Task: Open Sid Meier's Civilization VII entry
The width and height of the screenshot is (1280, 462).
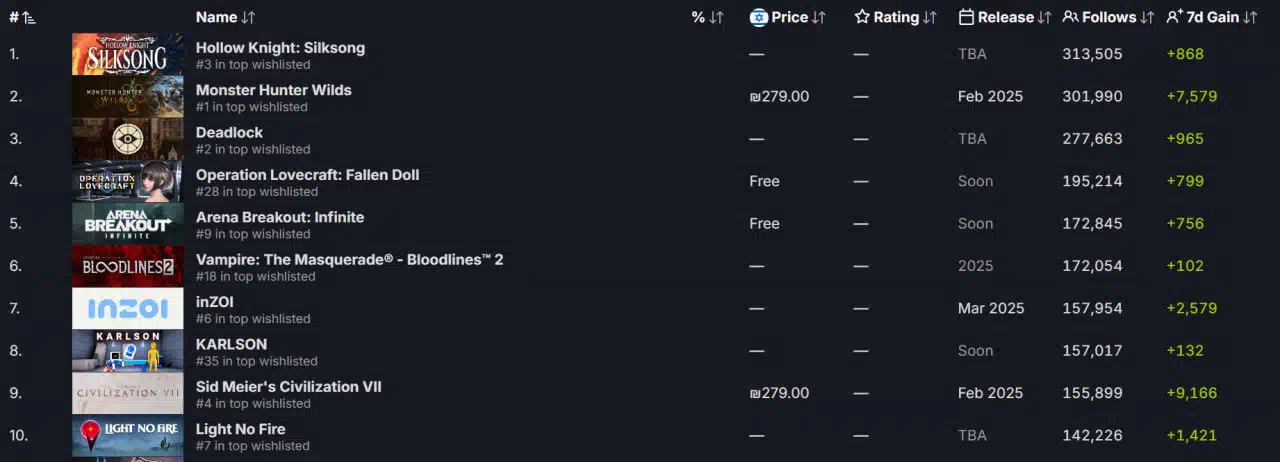Action: (x=289, y=387)
